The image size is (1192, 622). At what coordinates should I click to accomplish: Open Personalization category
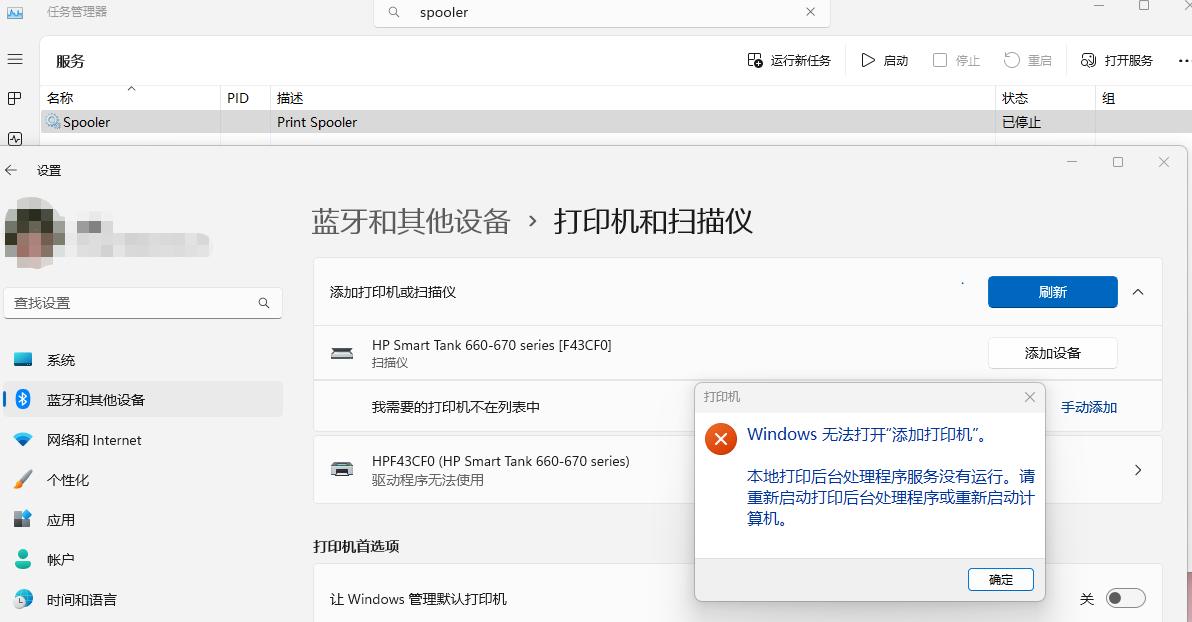143,480
